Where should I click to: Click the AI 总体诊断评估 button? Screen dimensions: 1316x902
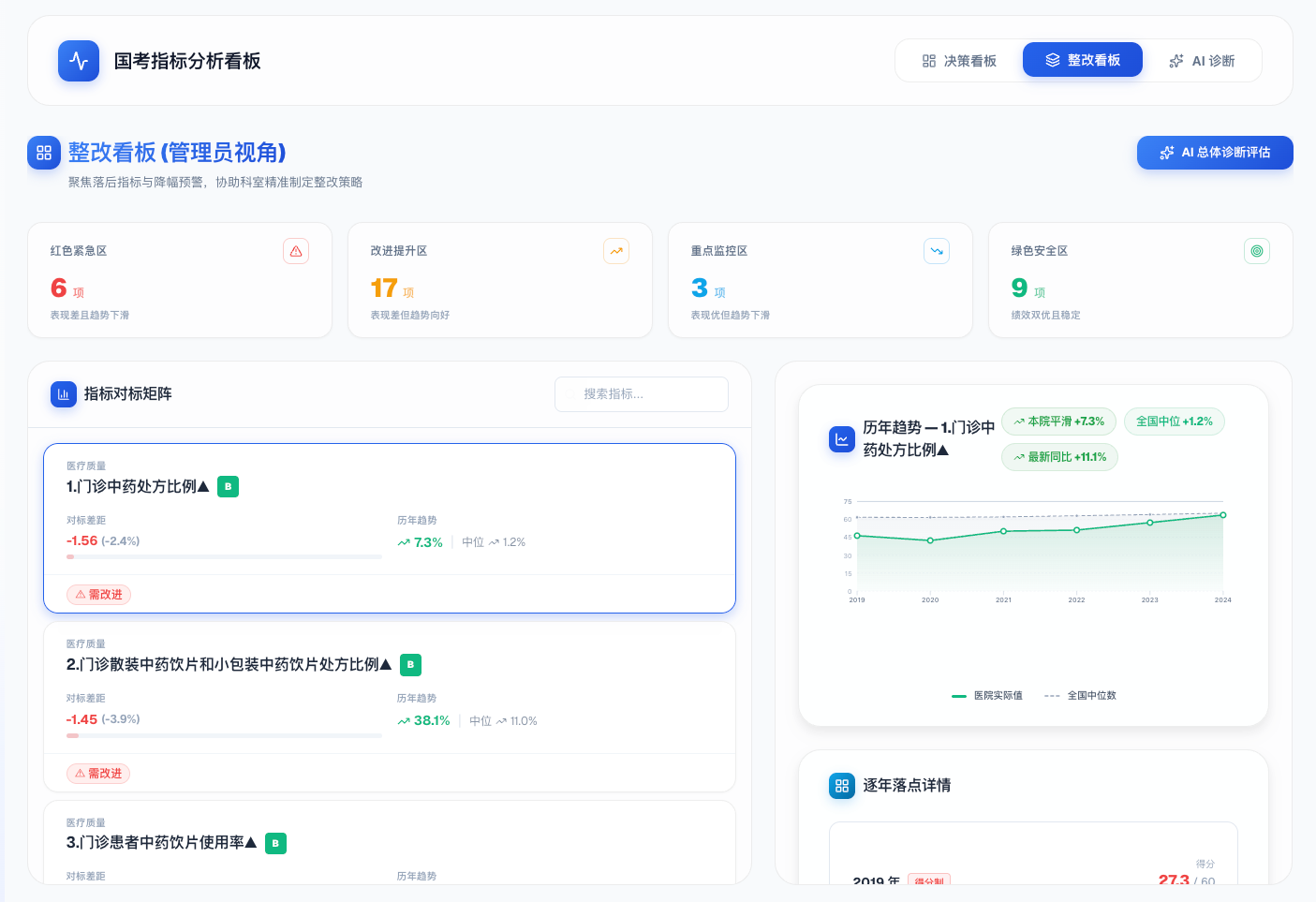[x=1215, y=153]
